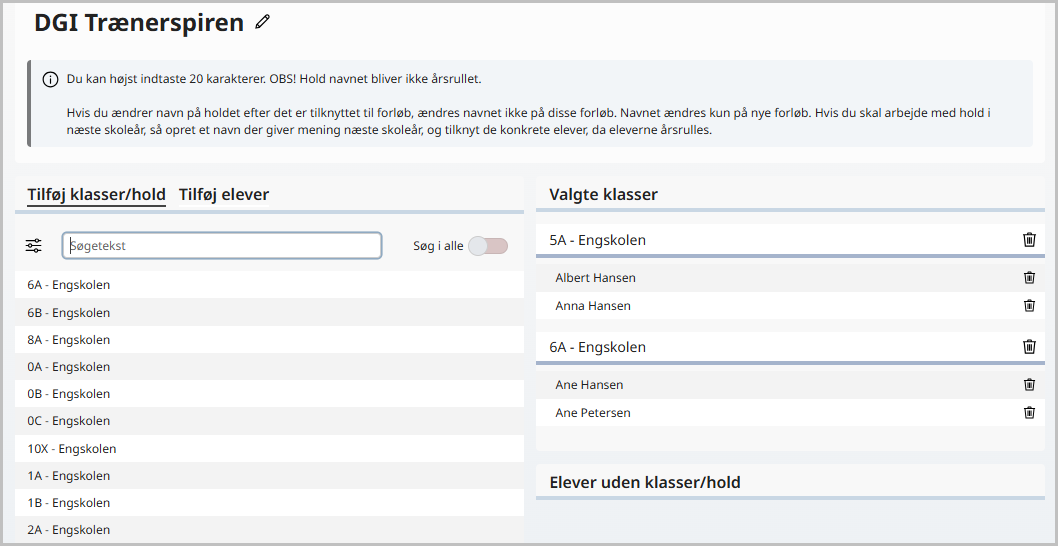Image resolution: width=1058 pixels, height=546 pixels.
Task: Focus the Søgetekst search field
Action: [x=222, y=246]
